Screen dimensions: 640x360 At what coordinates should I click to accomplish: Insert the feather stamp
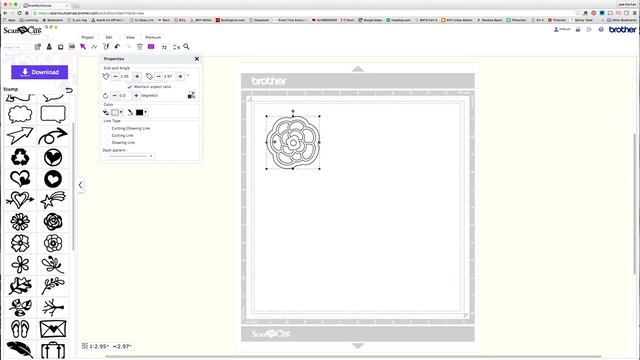[x=20, y=350]
